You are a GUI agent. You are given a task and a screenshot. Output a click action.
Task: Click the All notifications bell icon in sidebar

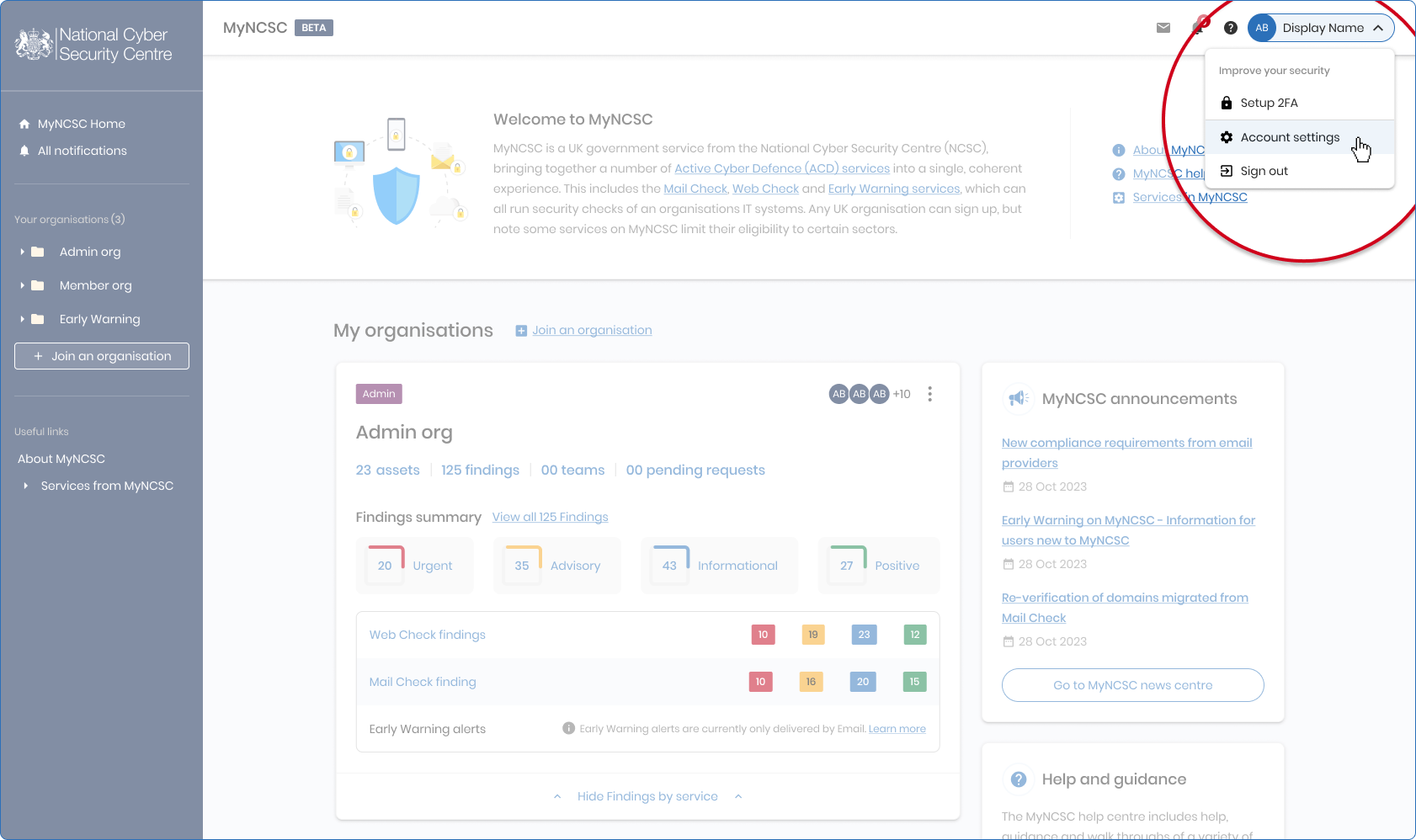point(24,151)
